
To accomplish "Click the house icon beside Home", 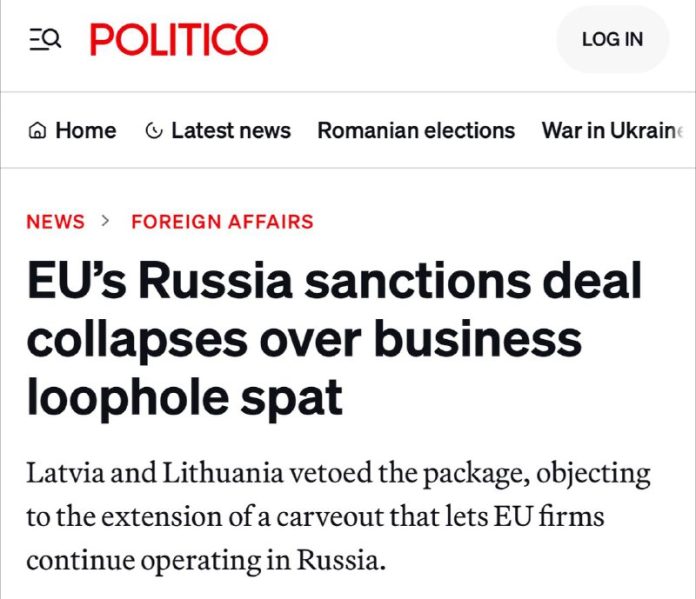I will (x=38, y=131).
